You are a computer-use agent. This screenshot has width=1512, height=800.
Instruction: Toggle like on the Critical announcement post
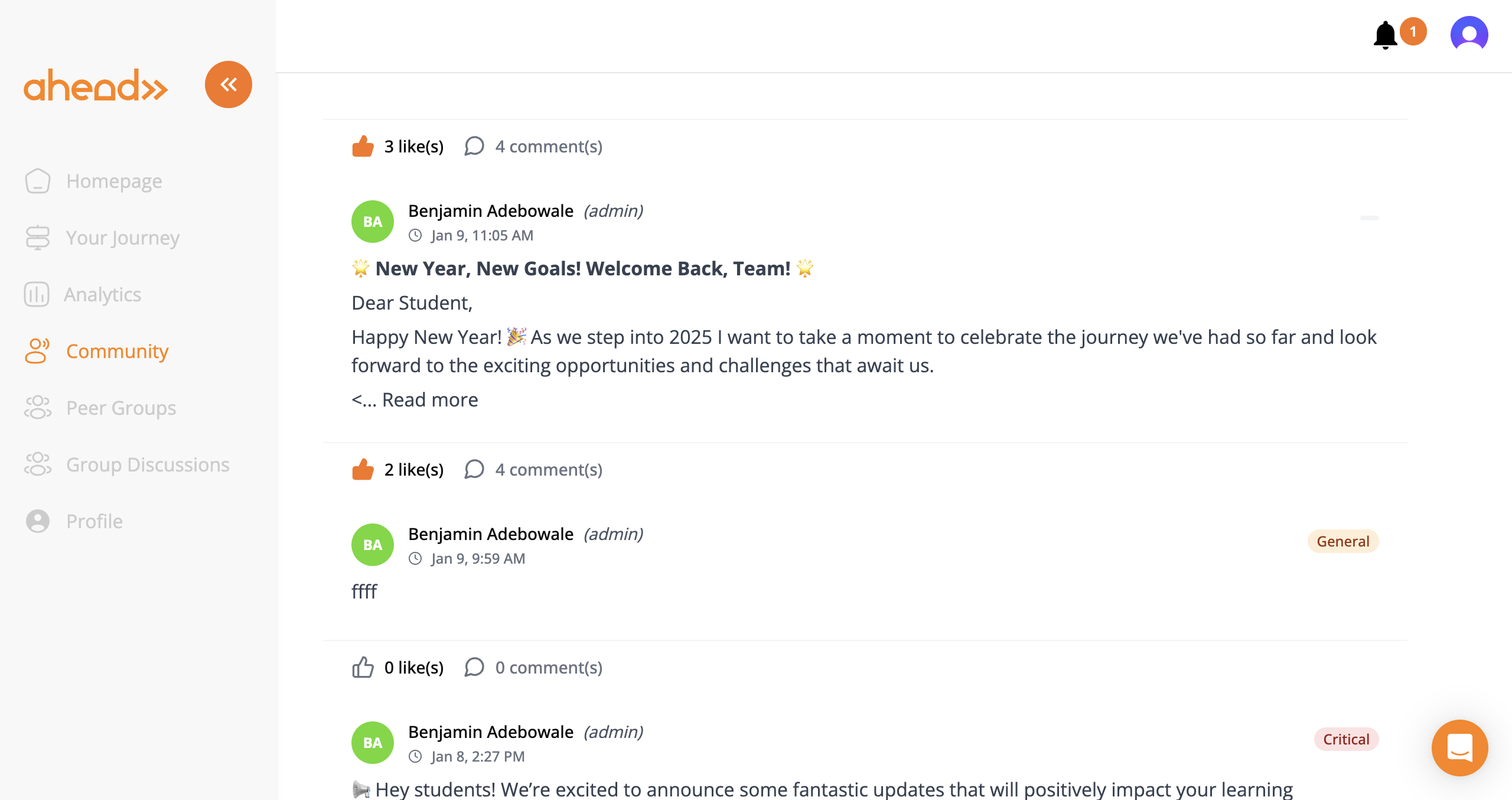(363, 667)
